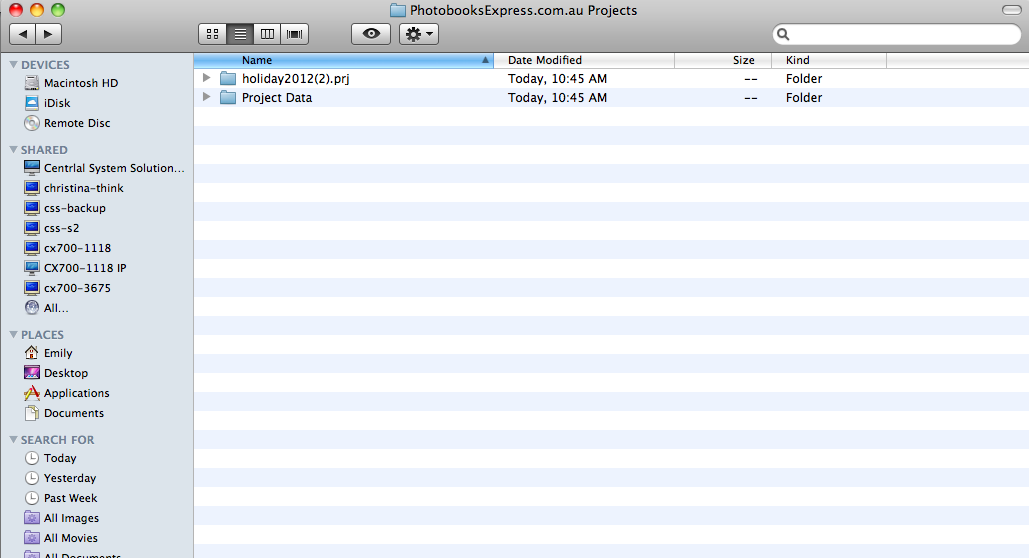Click the Project Data name text

[x=277, y=98]
